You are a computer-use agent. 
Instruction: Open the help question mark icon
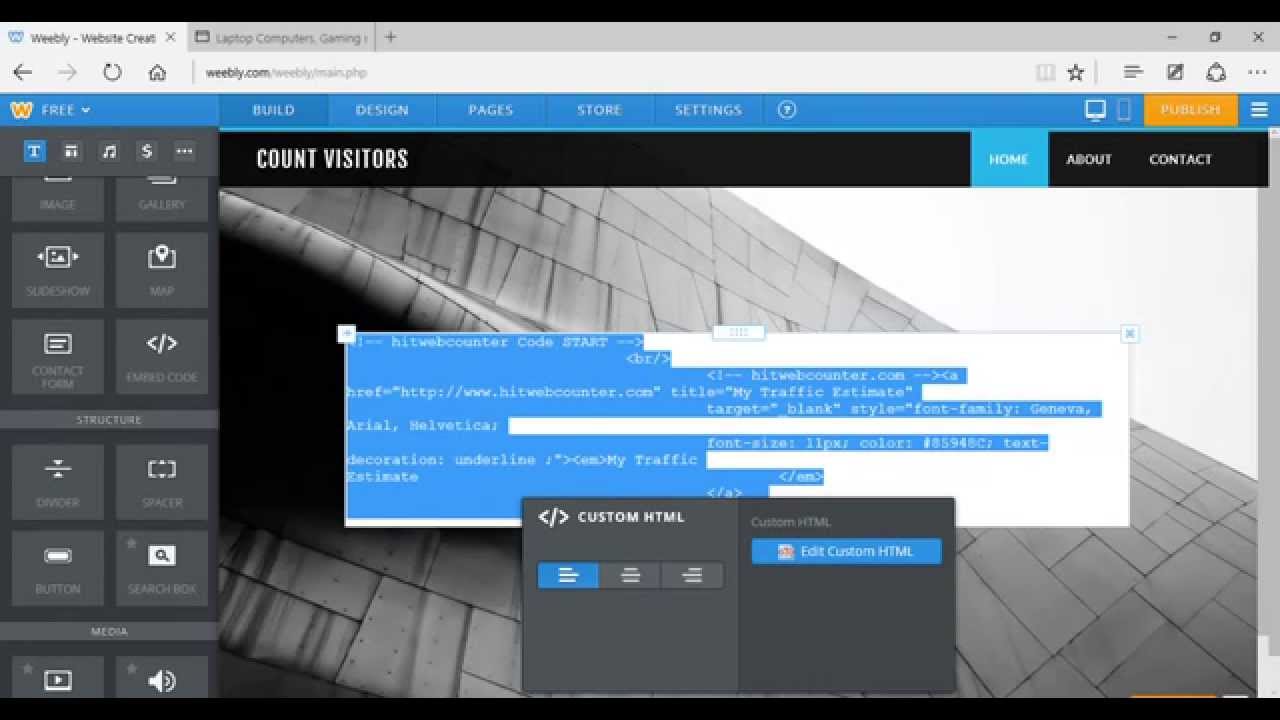pyautogui.click(x=787, y=110)
